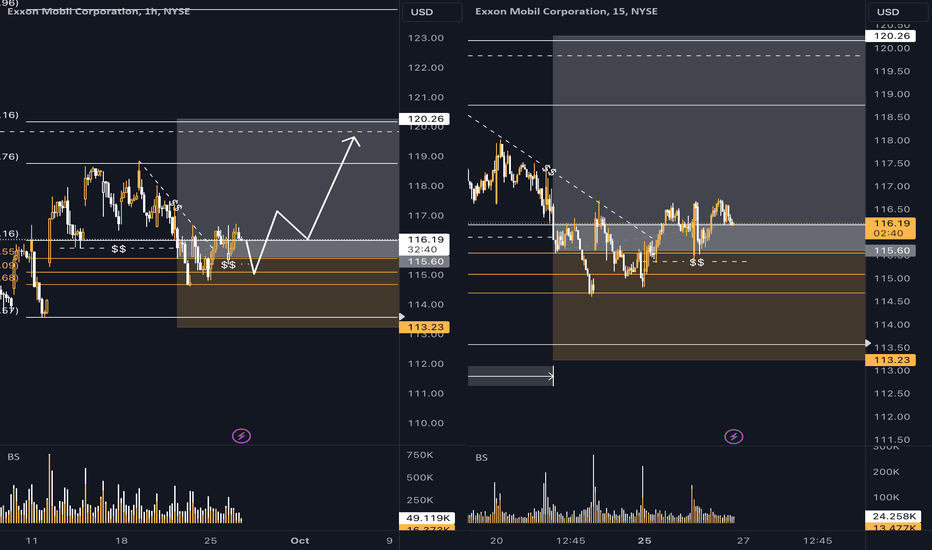Click the 200K volume axis value
The width and height of the screenshot is (932, 550).
click(x=886, y=472)
